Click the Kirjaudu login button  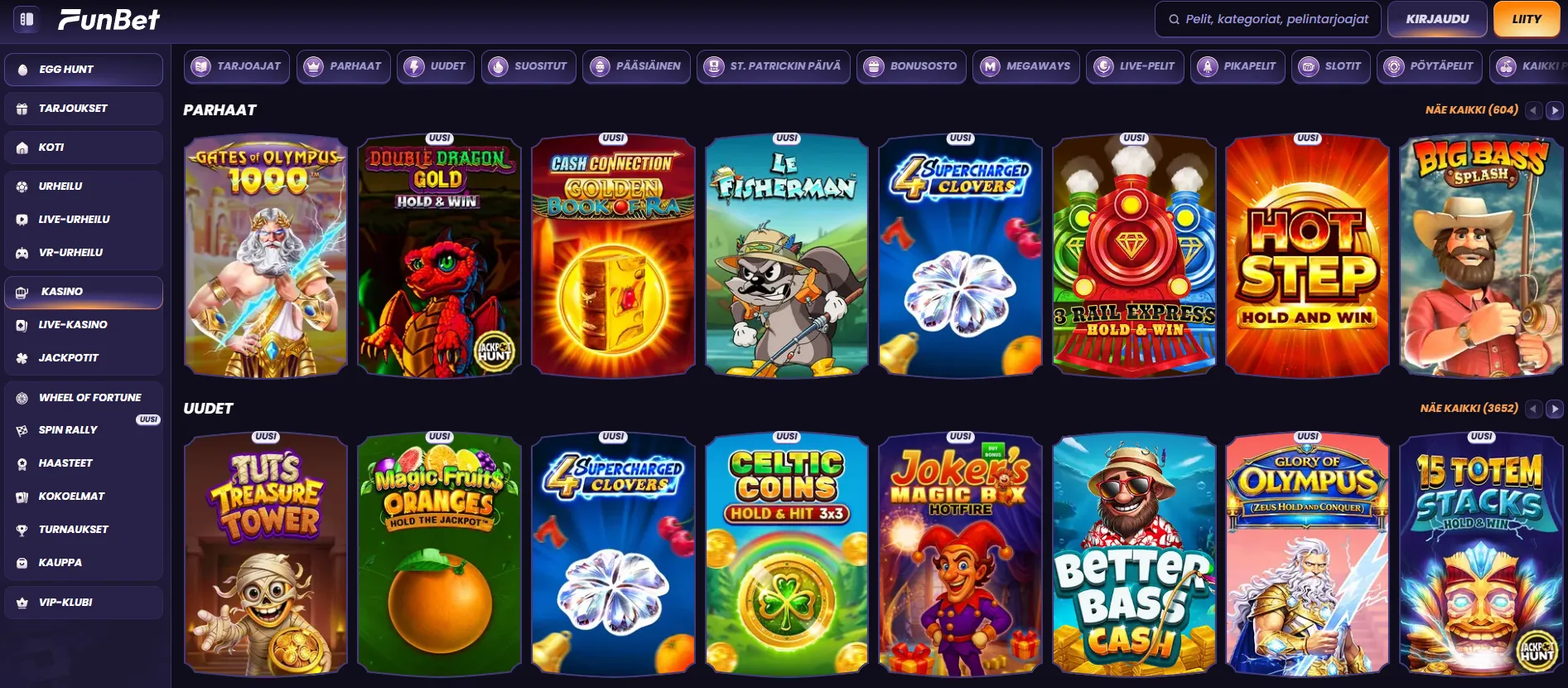pyautogui.click(x=1437, y=19)
